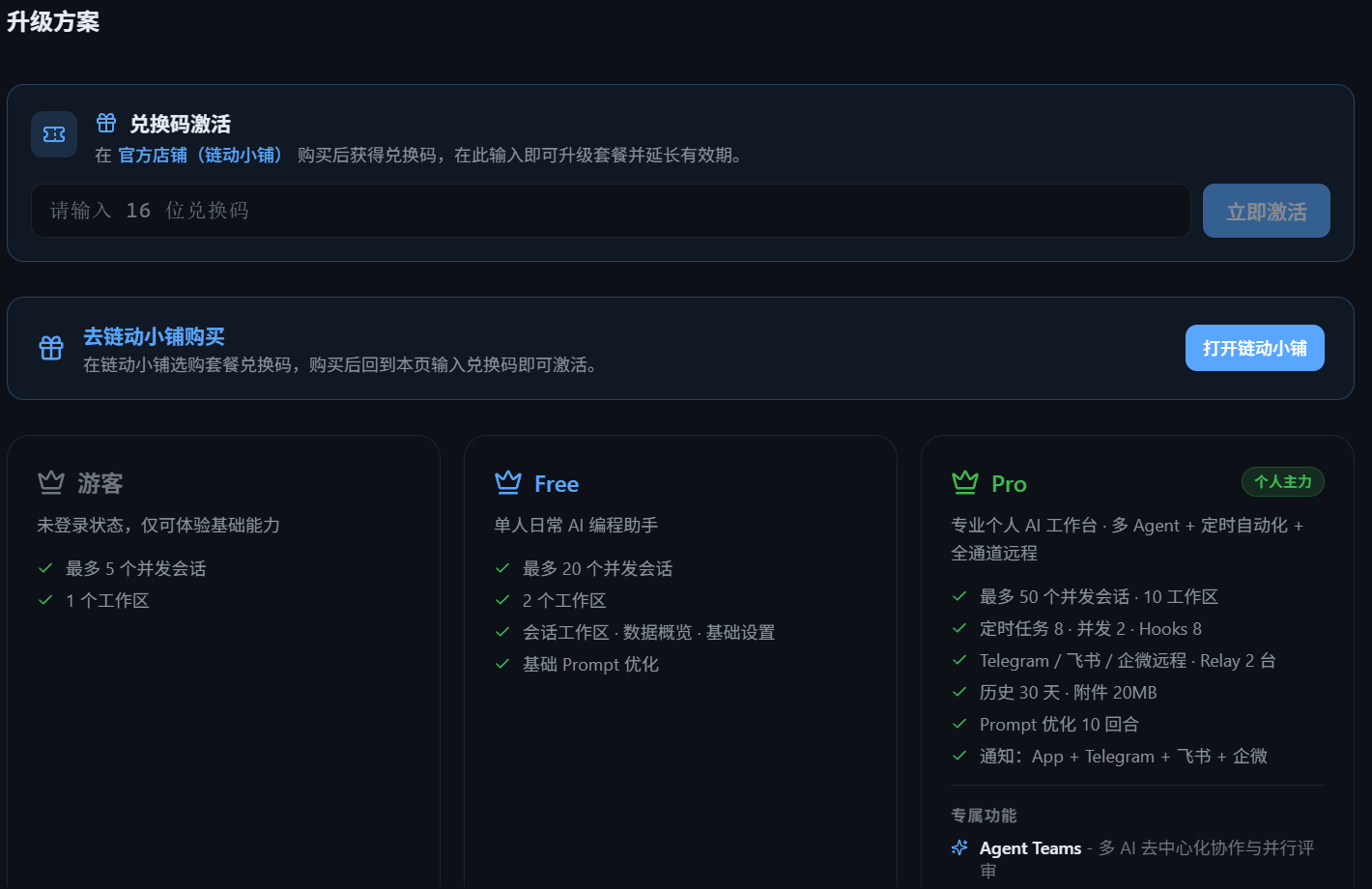
Task: Open 链动小铺 with 打开链动小铺 button
Action: coord(1254,348)
